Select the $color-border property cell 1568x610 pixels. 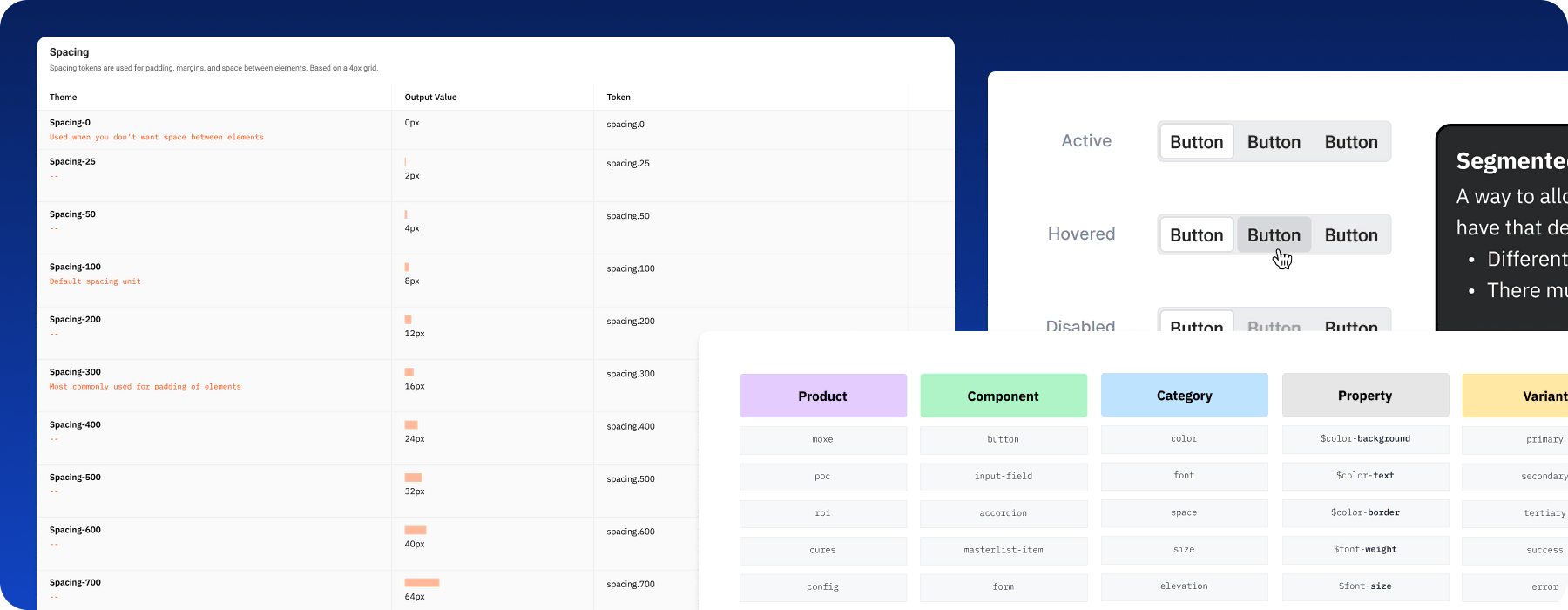[x=1365, y=512]
